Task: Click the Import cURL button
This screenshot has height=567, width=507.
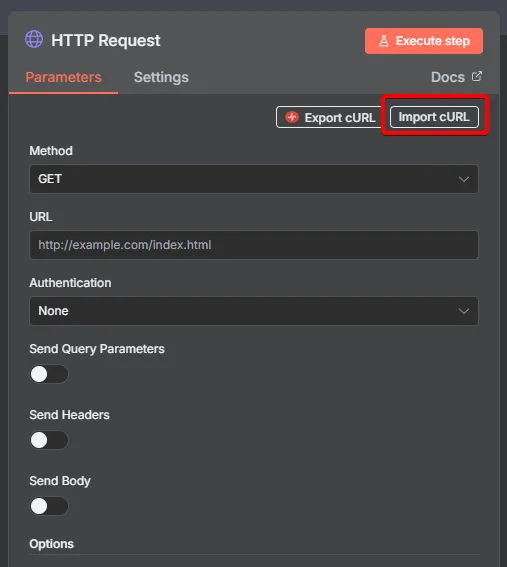Action: (434, 117)
